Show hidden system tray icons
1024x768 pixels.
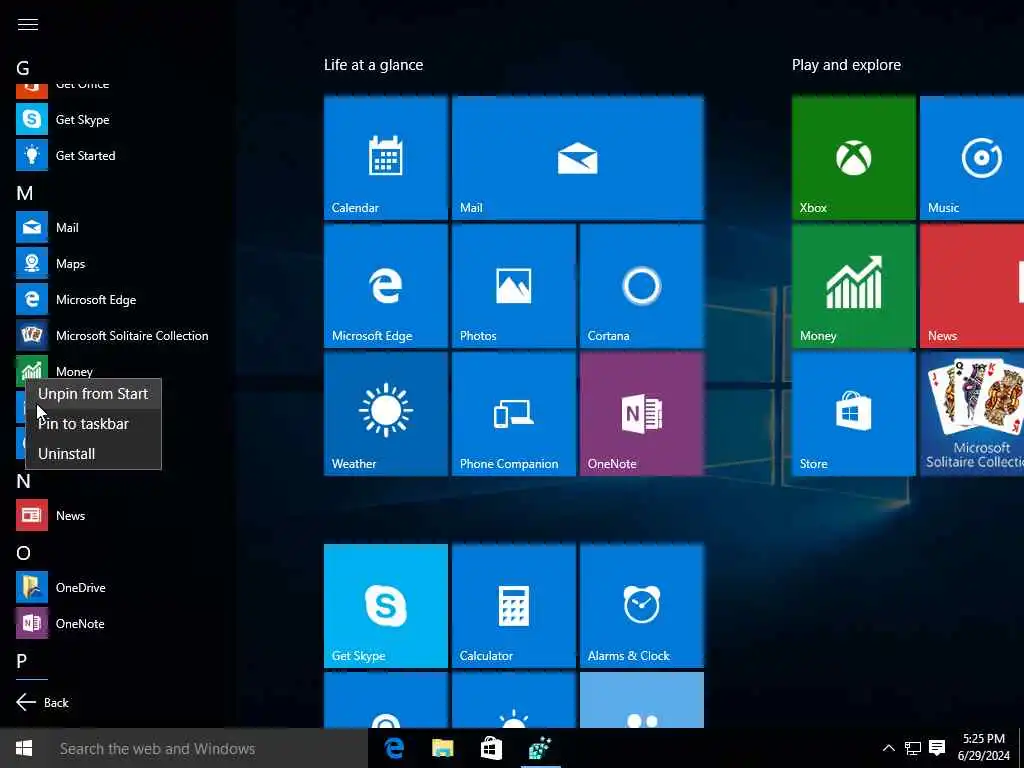888,748
